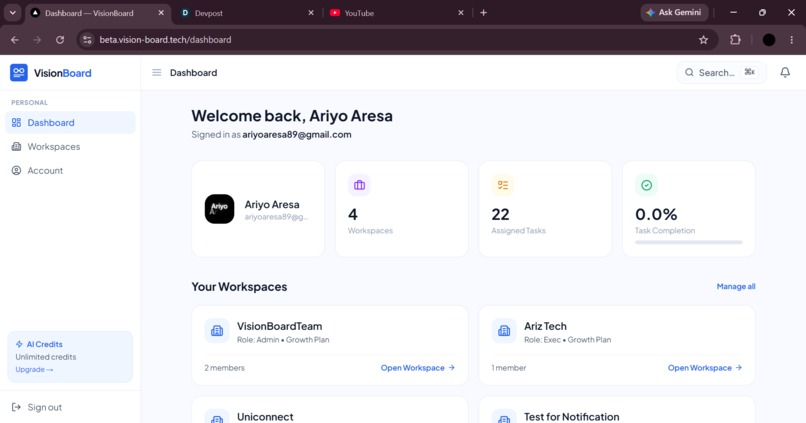Open Dashboard in the sidebar
Viewport: 806px width, 423px height.
point(70,122)
